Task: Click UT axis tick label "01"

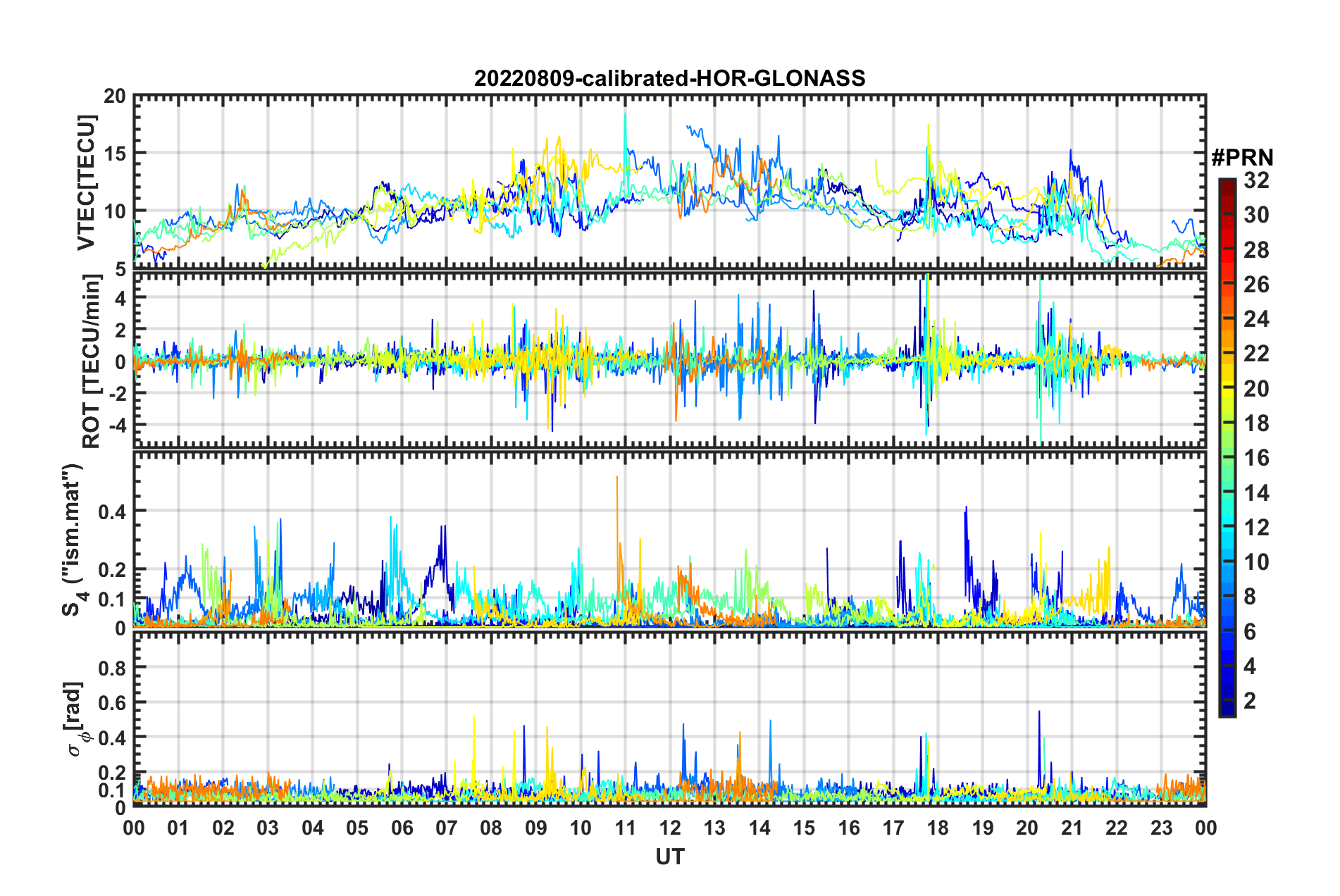Action: pos(178,828)
